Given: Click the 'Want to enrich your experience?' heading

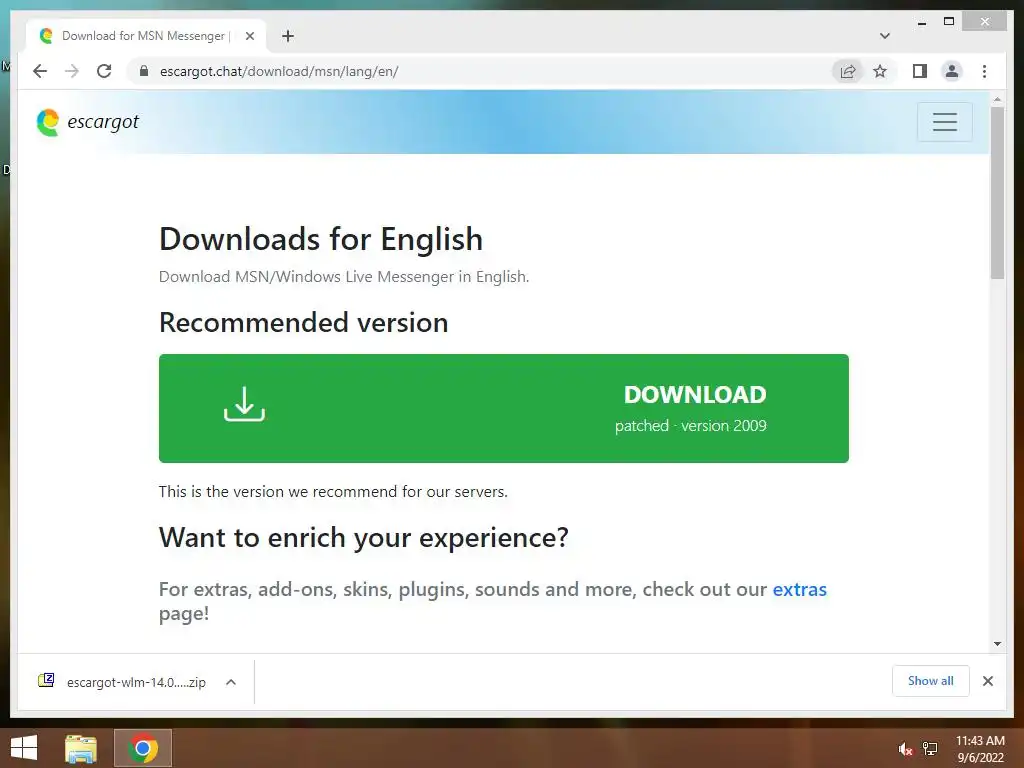Looking at the screenshot, I should tap(364, 537).
